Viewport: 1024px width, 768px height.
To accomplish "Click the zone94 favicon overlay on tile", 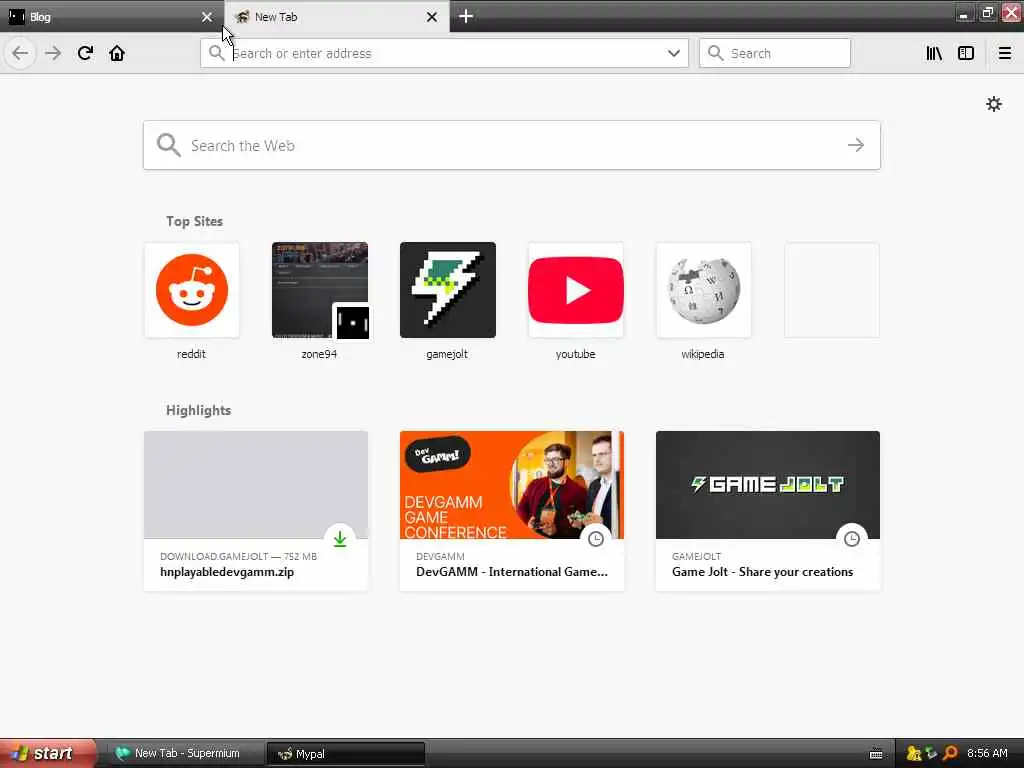I will coord(353,323).
